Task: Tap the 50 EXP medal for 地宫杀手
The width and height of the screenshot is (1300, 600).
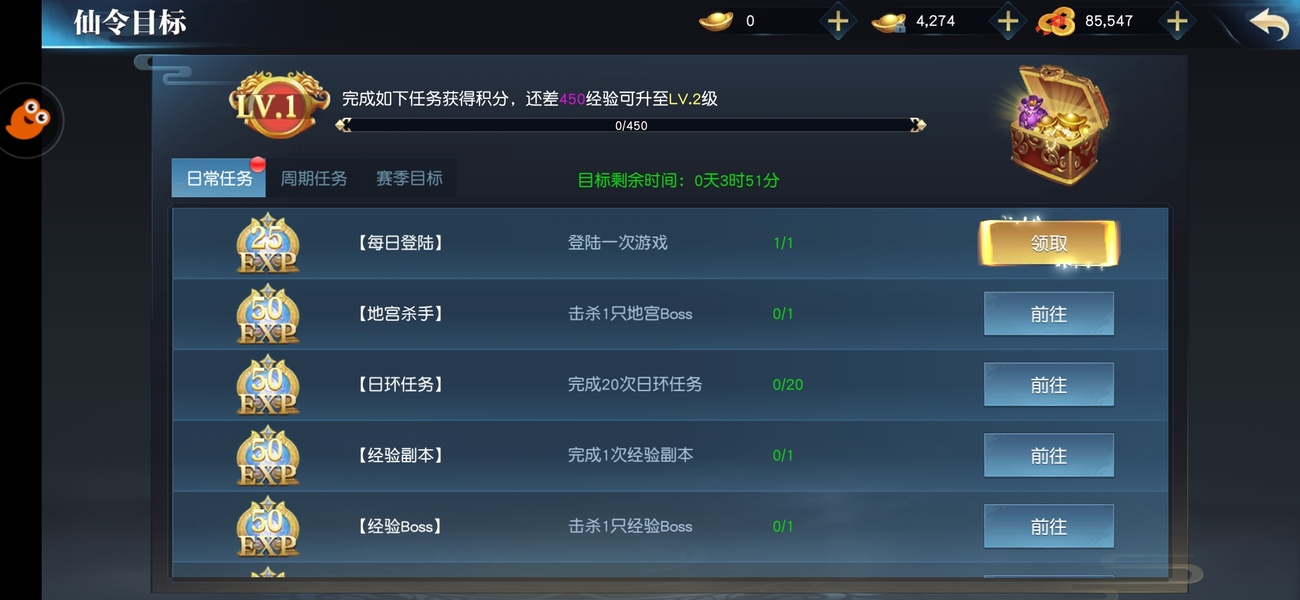Action: (x=268, y=314)
